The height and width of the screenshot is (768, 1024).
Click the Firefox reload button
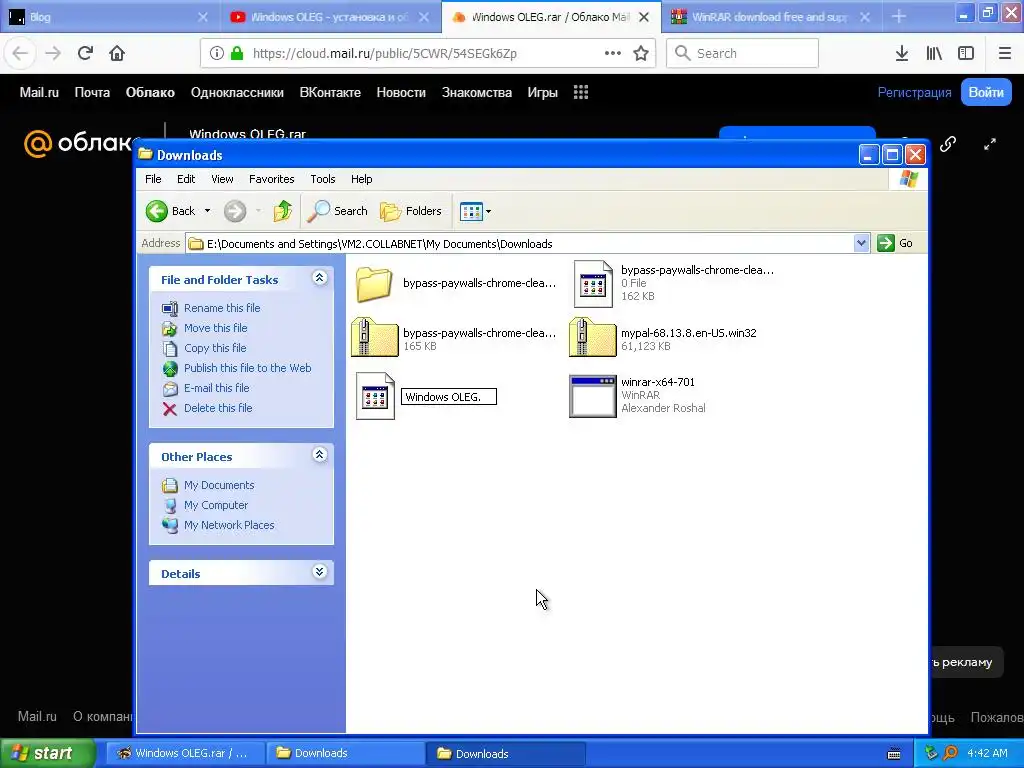coord(85,53)
